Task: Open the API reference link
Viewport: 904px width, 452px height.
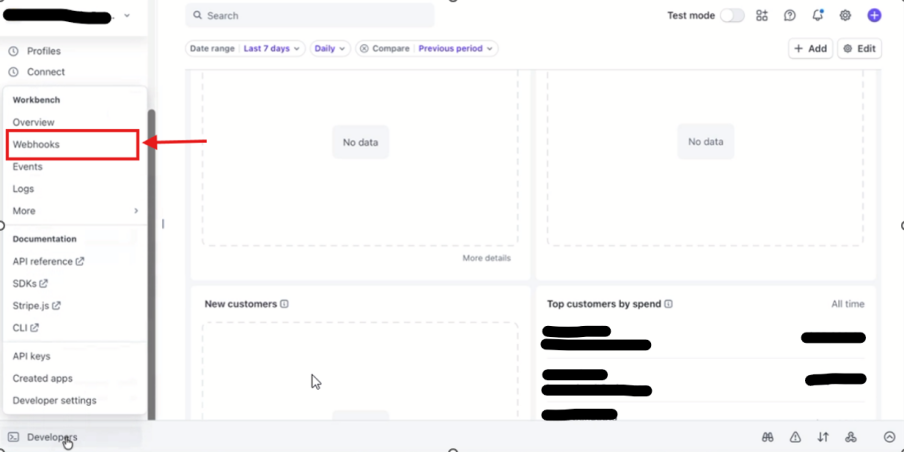Action: click(x=48, y=261)
